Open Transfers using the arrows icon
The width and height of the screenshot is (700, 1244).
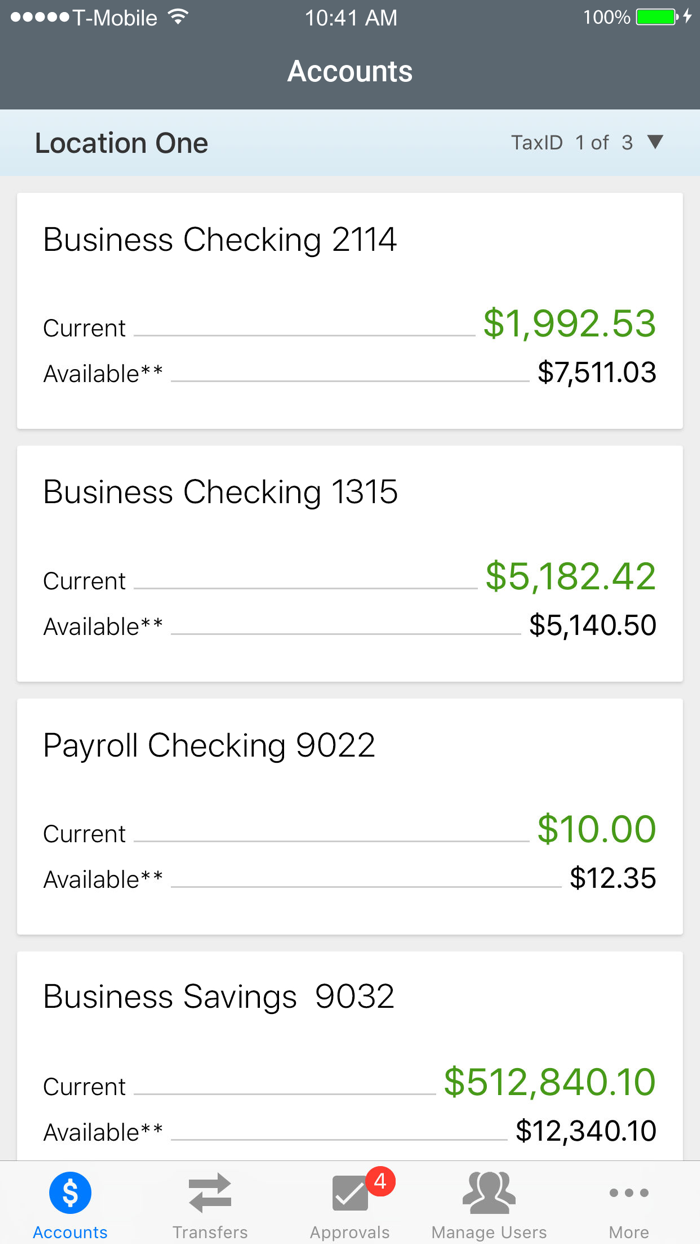209,1192
